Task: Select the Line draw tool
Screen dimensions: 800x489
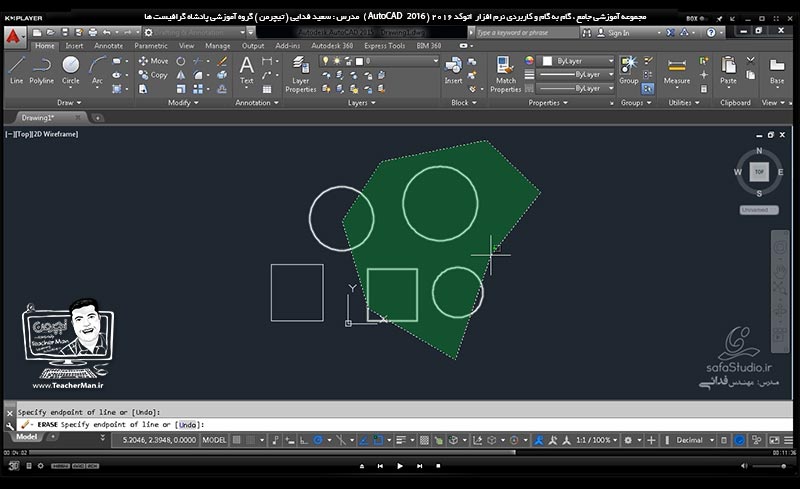Action: tap(16, 70)
